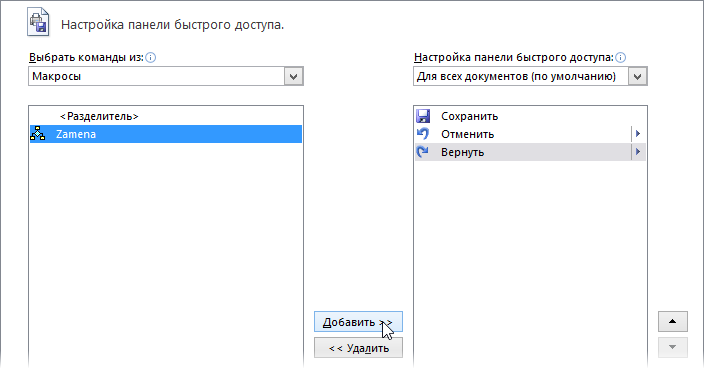Click the move down arrow button
The image size is (704, 369).
673,347
